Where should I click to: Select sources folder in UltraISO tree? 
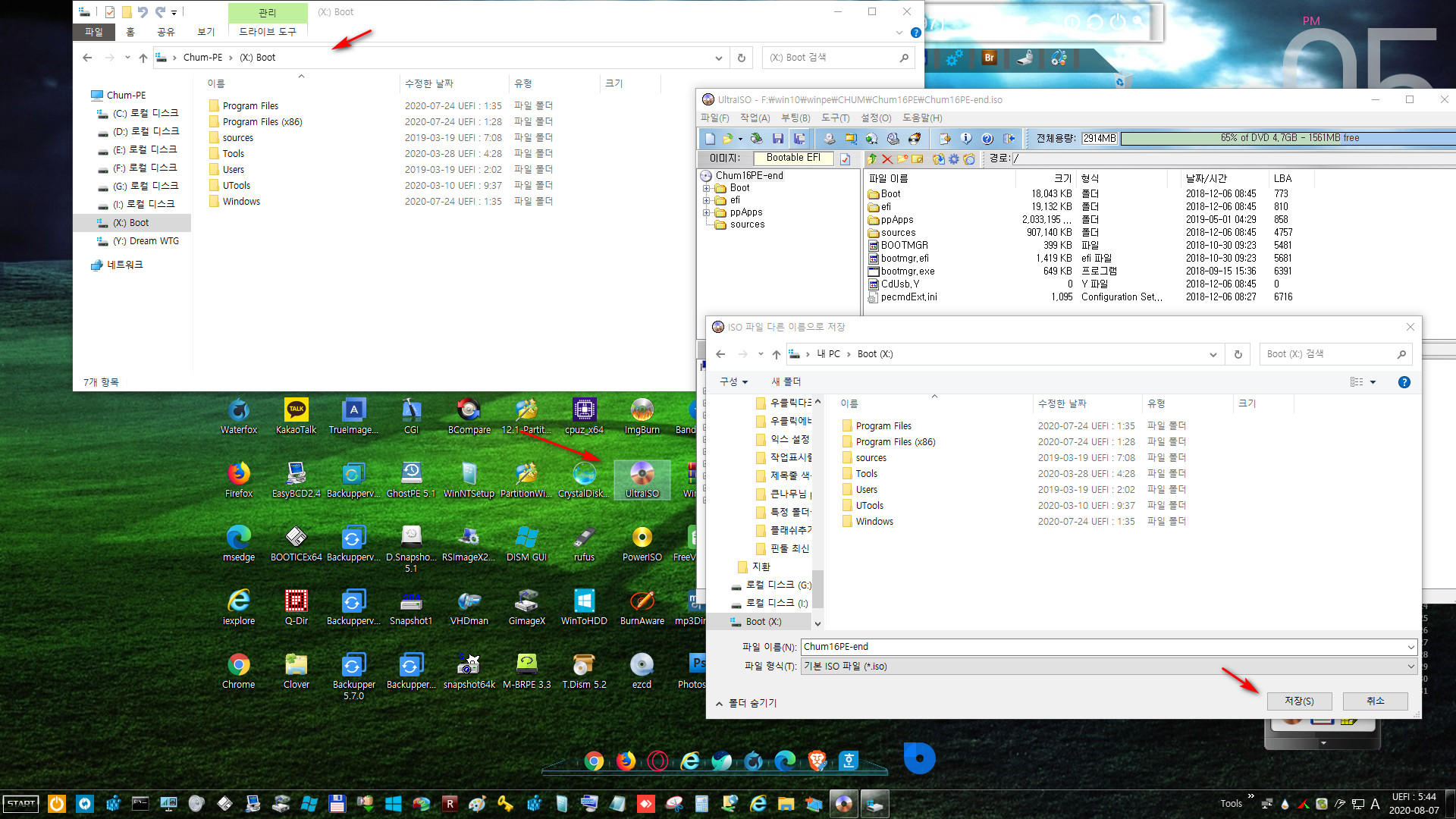(x=747, y=224)
